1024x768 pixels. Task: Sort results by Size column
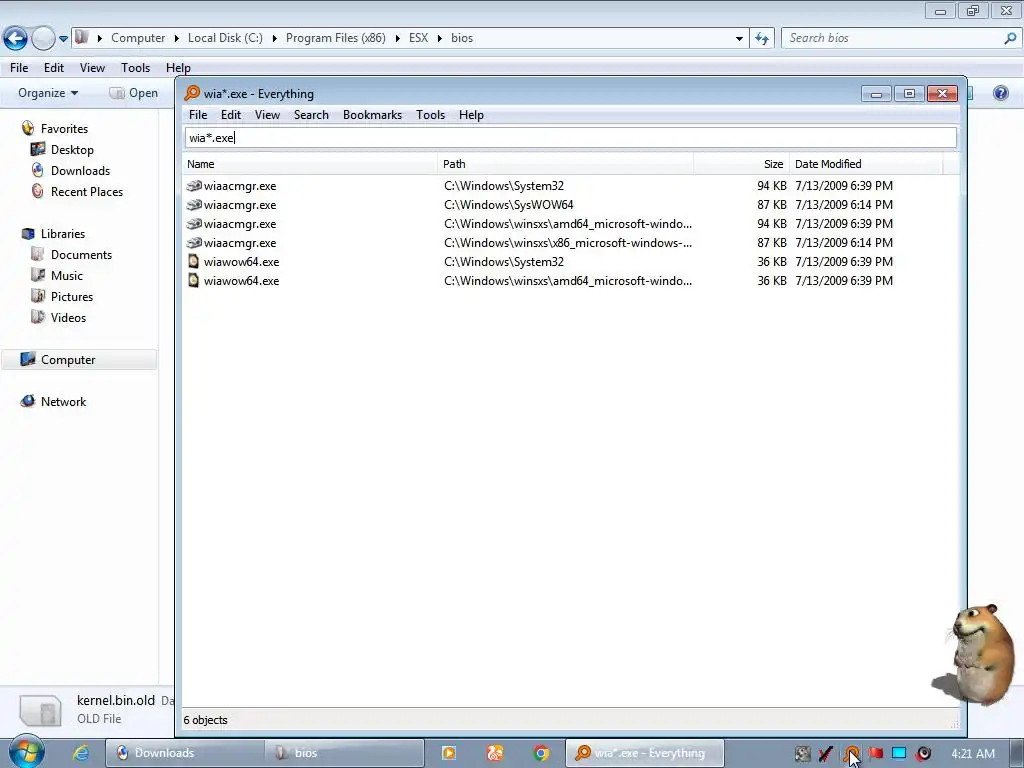742,164
